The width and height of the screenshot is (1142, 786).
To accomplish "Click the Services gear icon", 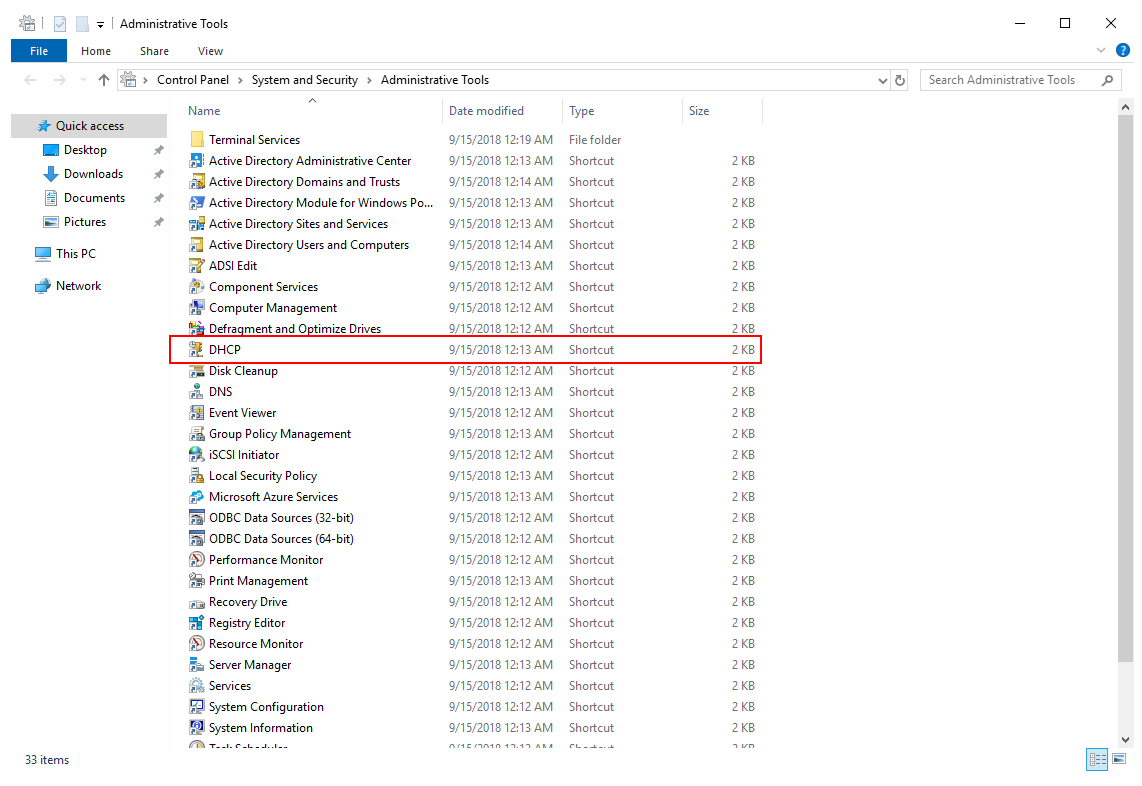I will 196,686.
